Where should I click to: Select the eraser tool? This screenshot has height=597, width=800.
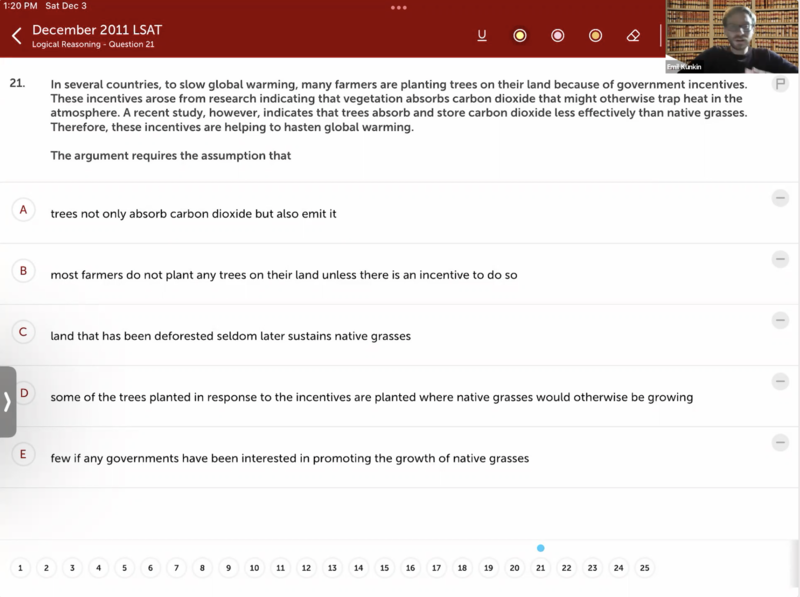tap(633, 36)
